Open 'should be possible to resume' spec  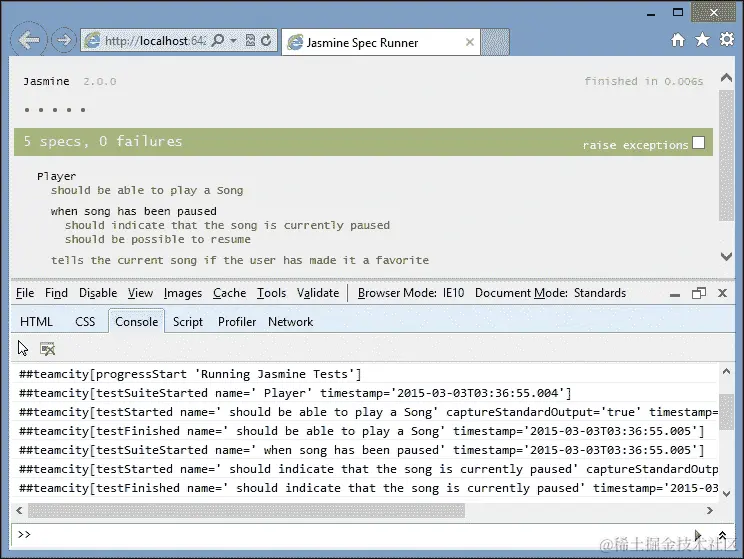tap(158, 239)
